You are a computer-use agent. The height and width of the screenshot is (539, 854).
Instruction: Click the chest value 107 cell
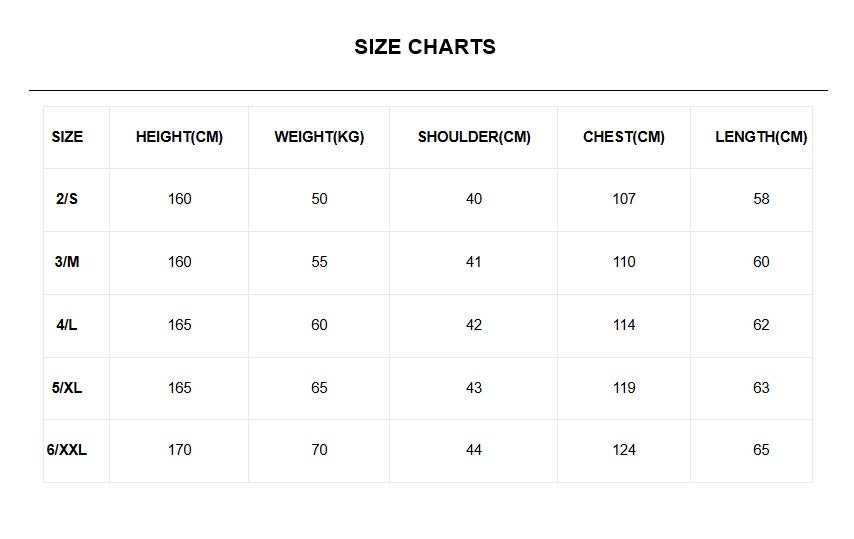[624, 199]
